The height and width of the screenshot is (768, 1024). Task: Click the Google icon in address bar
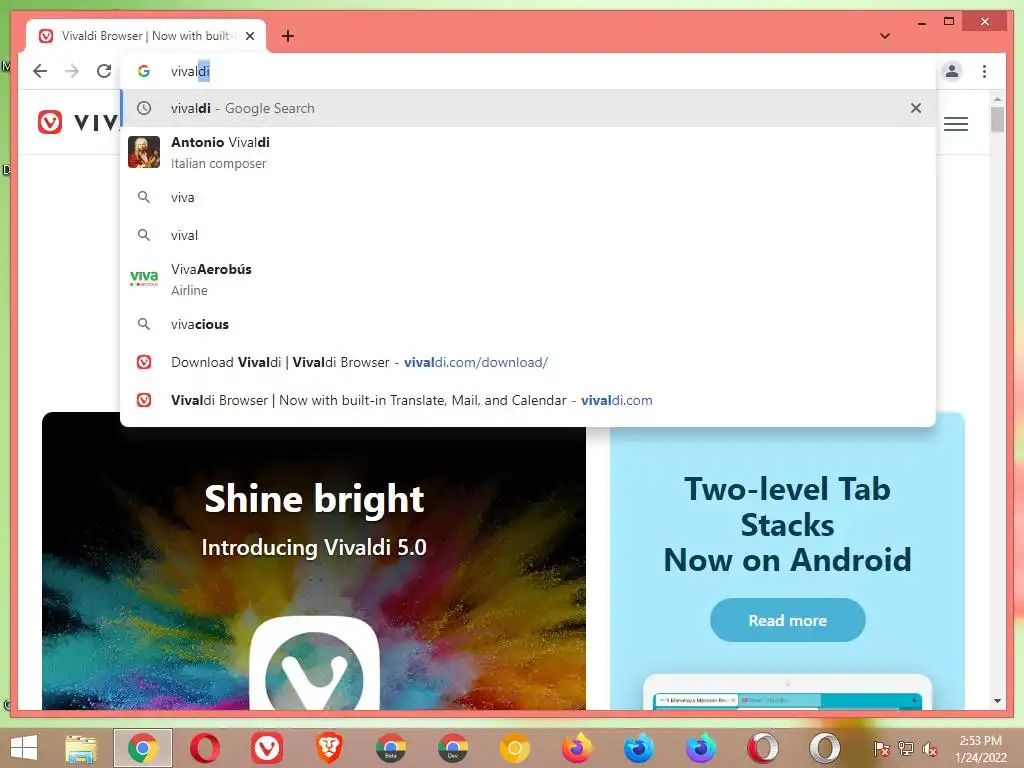click(144, 71)
